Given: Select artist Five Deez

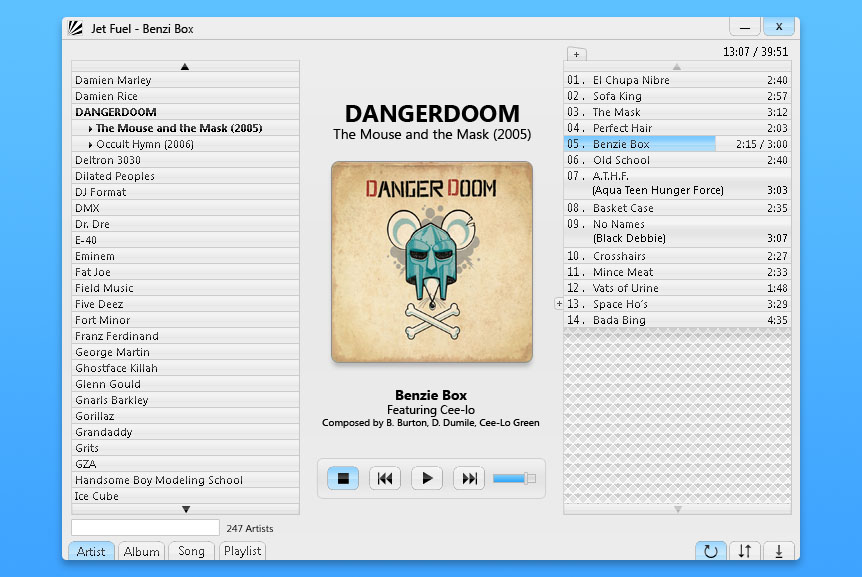Looking at the screenshot, I should tap(185, 304).
